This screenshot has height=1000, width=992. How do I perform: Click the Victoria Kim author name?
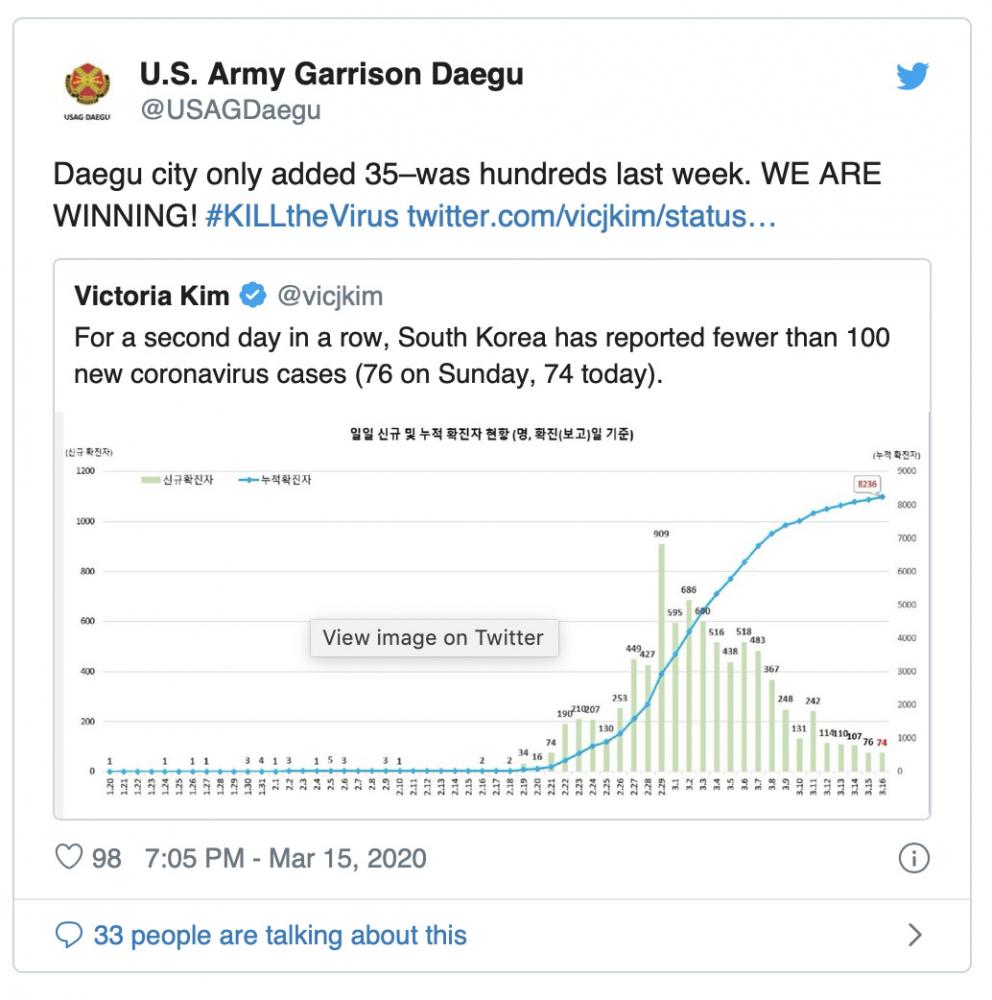[152, 296]
